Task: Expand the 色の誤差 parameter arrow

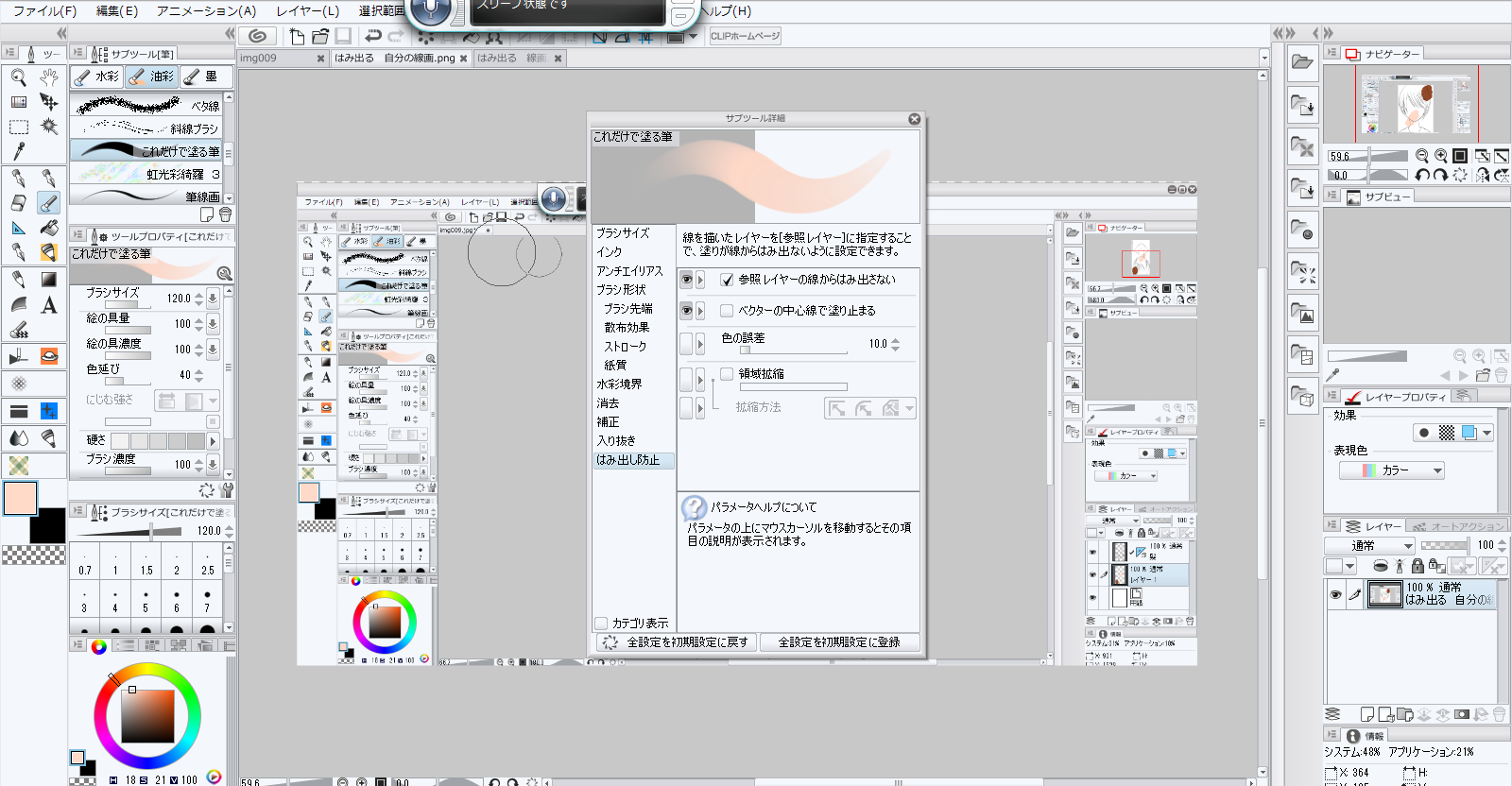Action: [x=700, y=344]
